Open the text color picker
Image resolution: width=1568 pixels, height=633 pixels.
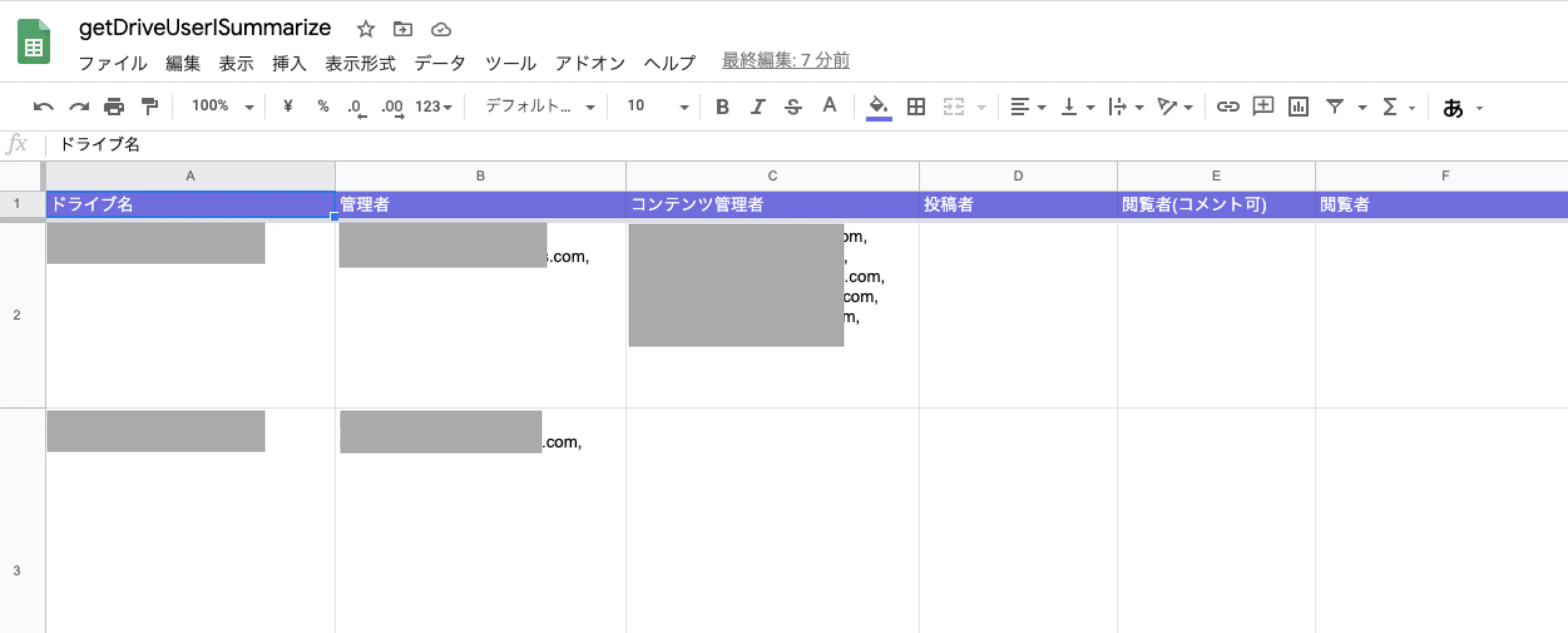coord(829,105)
